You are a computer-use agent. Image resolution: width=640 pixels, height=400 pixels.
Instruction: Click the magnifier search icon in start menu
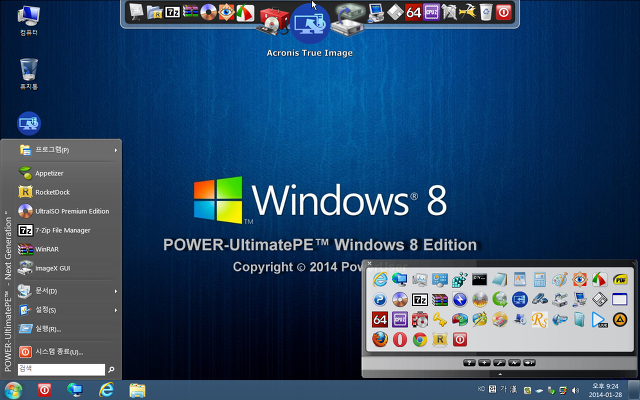[x=111, y=369]
